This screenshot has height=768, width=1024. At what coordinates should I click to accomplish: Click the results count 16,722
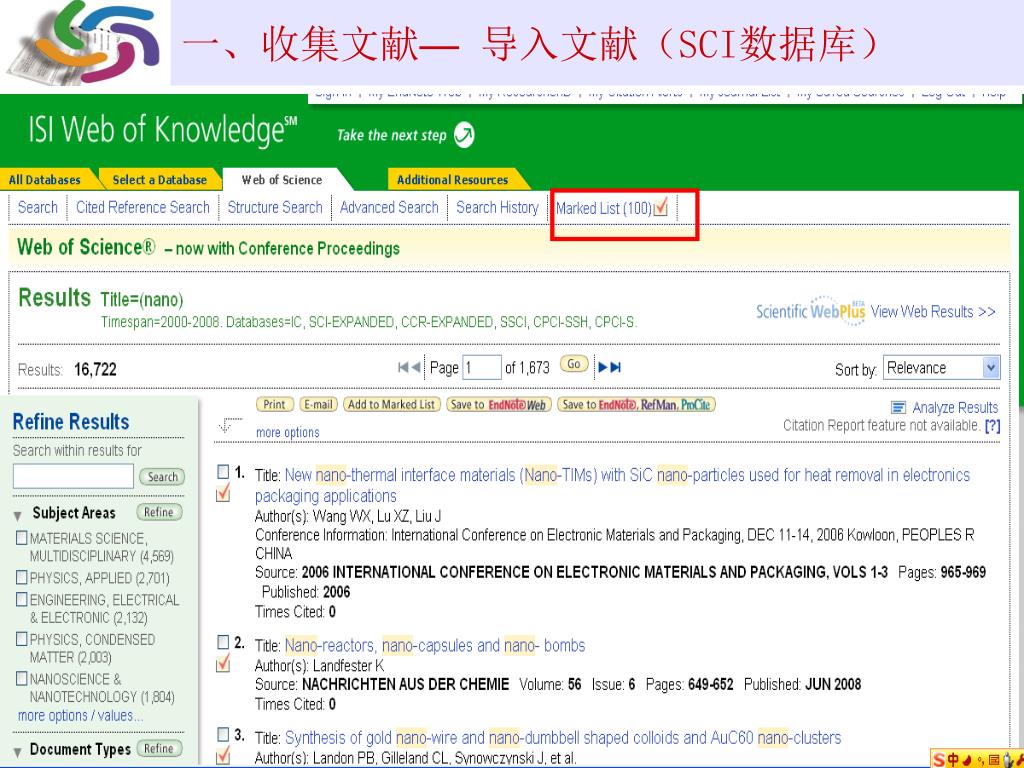tap(95, 370)
